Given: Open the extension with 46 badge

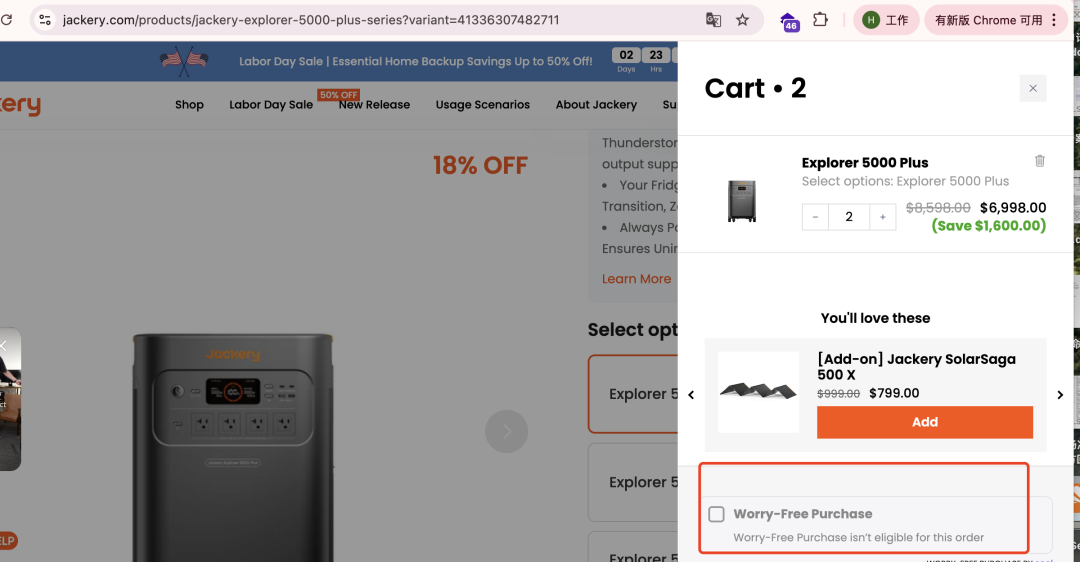Looking at the screenshot, I should (x=789, y=21).
